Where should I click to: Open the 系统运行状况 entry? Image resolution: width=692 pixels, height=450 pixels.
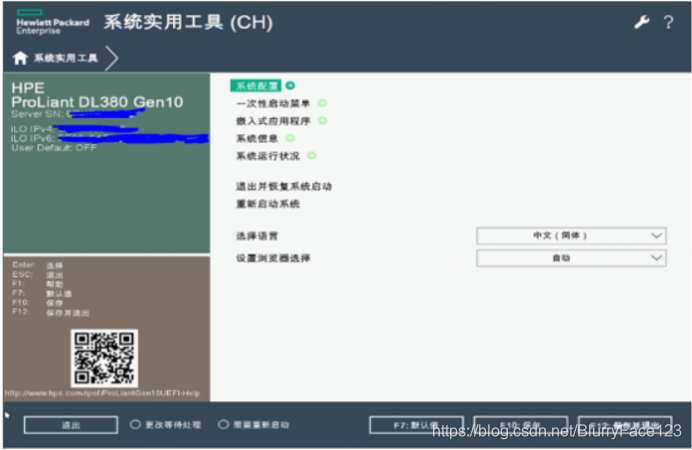[267, 156]
